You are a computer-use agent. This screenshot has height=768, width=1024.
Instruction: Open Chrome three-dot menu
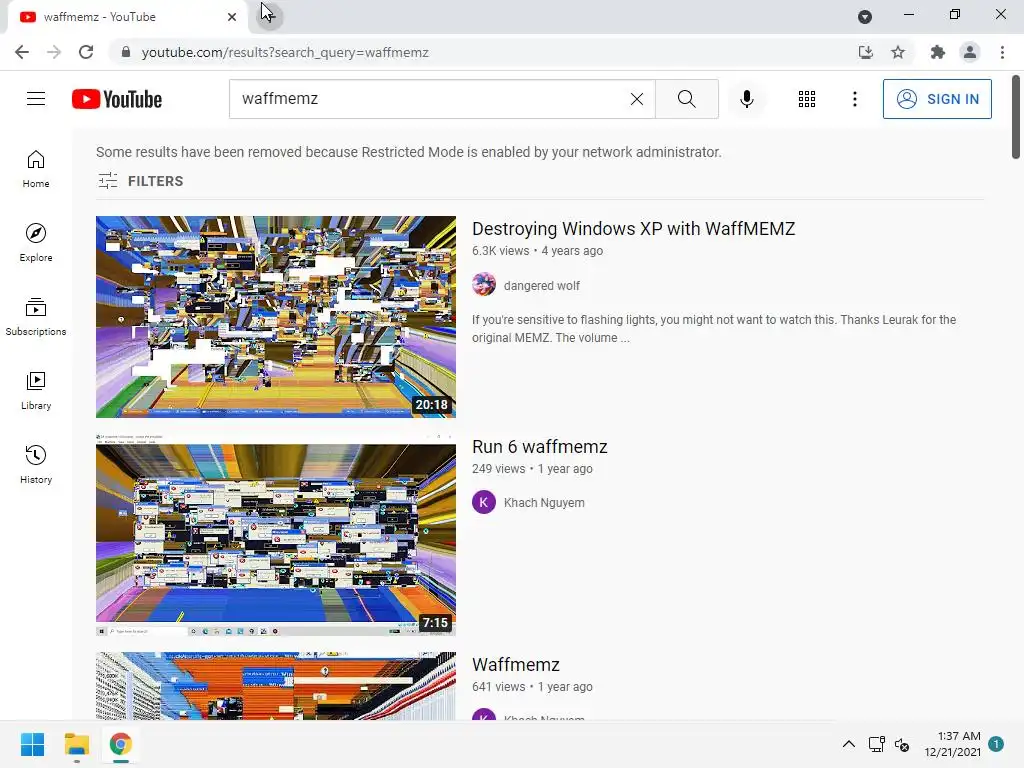click(x=1002, y=52)
